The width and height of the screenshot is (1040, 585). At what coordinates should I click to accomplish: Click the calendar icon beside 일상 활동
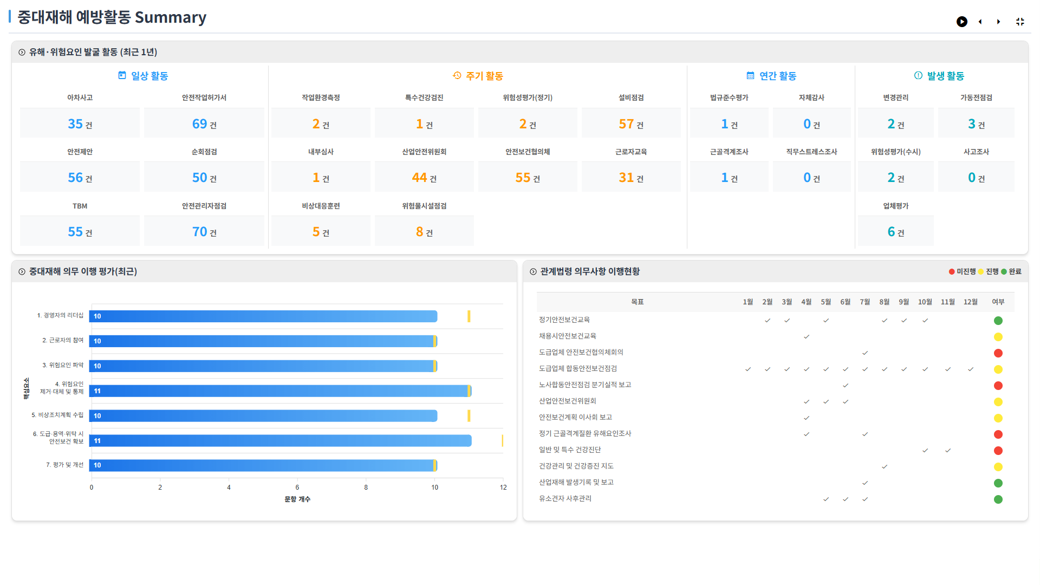(x=122, y=76)
